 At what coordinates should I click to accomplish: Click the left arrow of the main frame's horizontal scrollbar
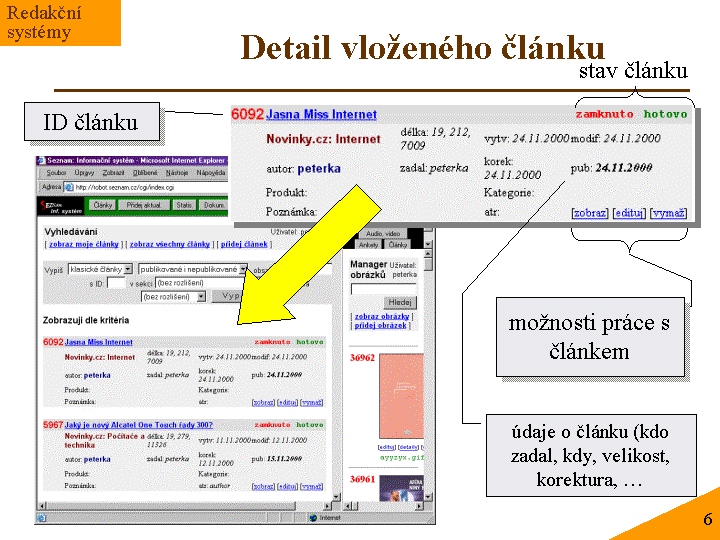tap(43, 506)
